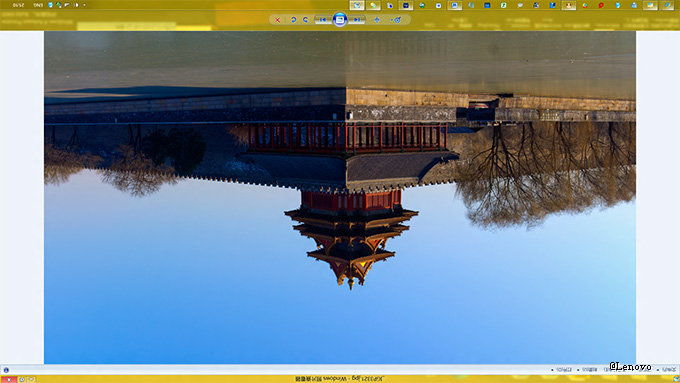Click the system tray clock
This screenshot has width=680, height=383.
click(x=18, y=5)
